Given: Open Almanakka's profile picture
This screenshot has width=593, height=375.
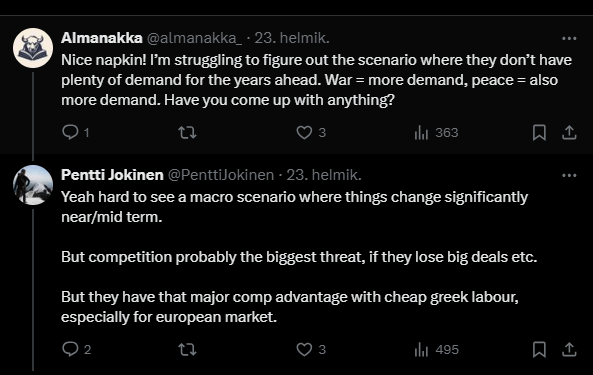Looking at the screenshot, I should coord(33,48).
